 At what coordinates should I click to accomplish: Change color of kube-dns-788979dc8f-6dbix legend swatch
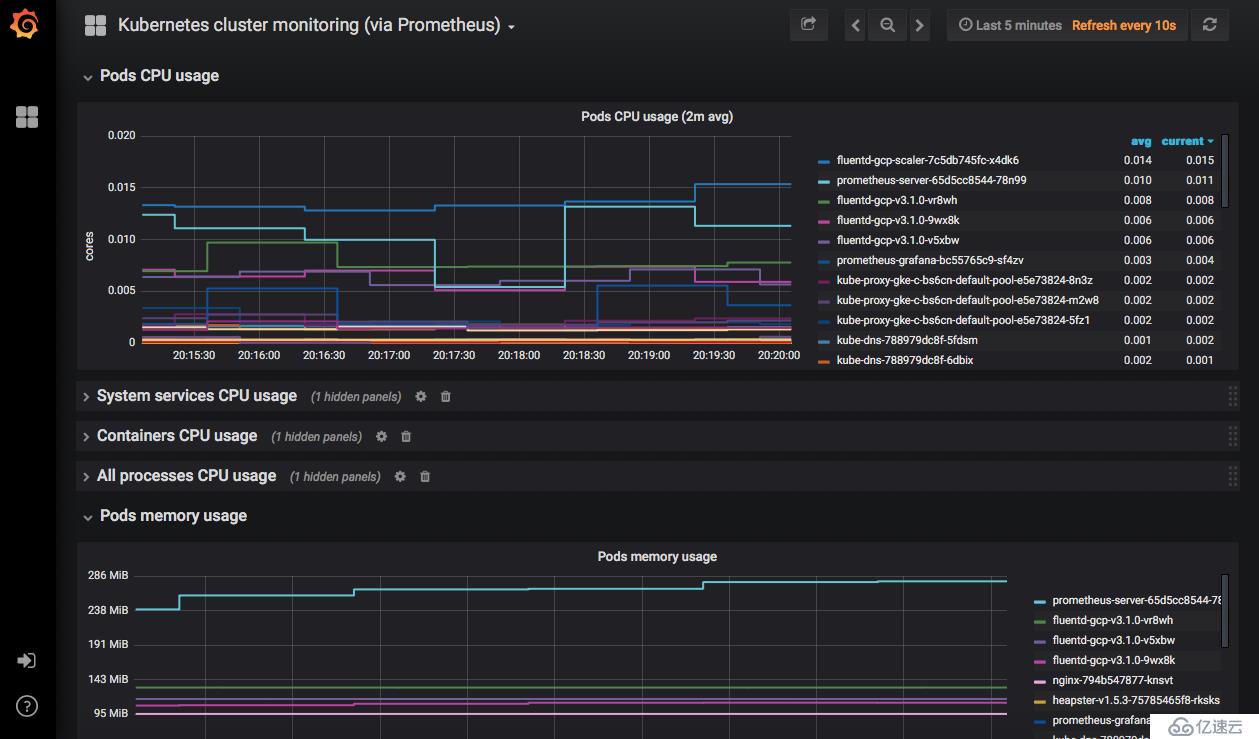(x=824, y=361)
